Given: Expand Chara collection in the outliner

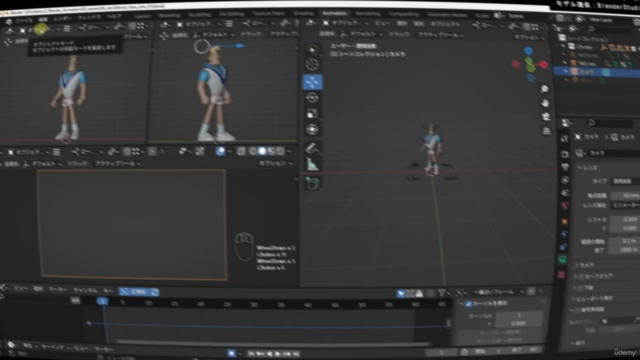Looking at the screenshot, I should click(x=564, y=47).
